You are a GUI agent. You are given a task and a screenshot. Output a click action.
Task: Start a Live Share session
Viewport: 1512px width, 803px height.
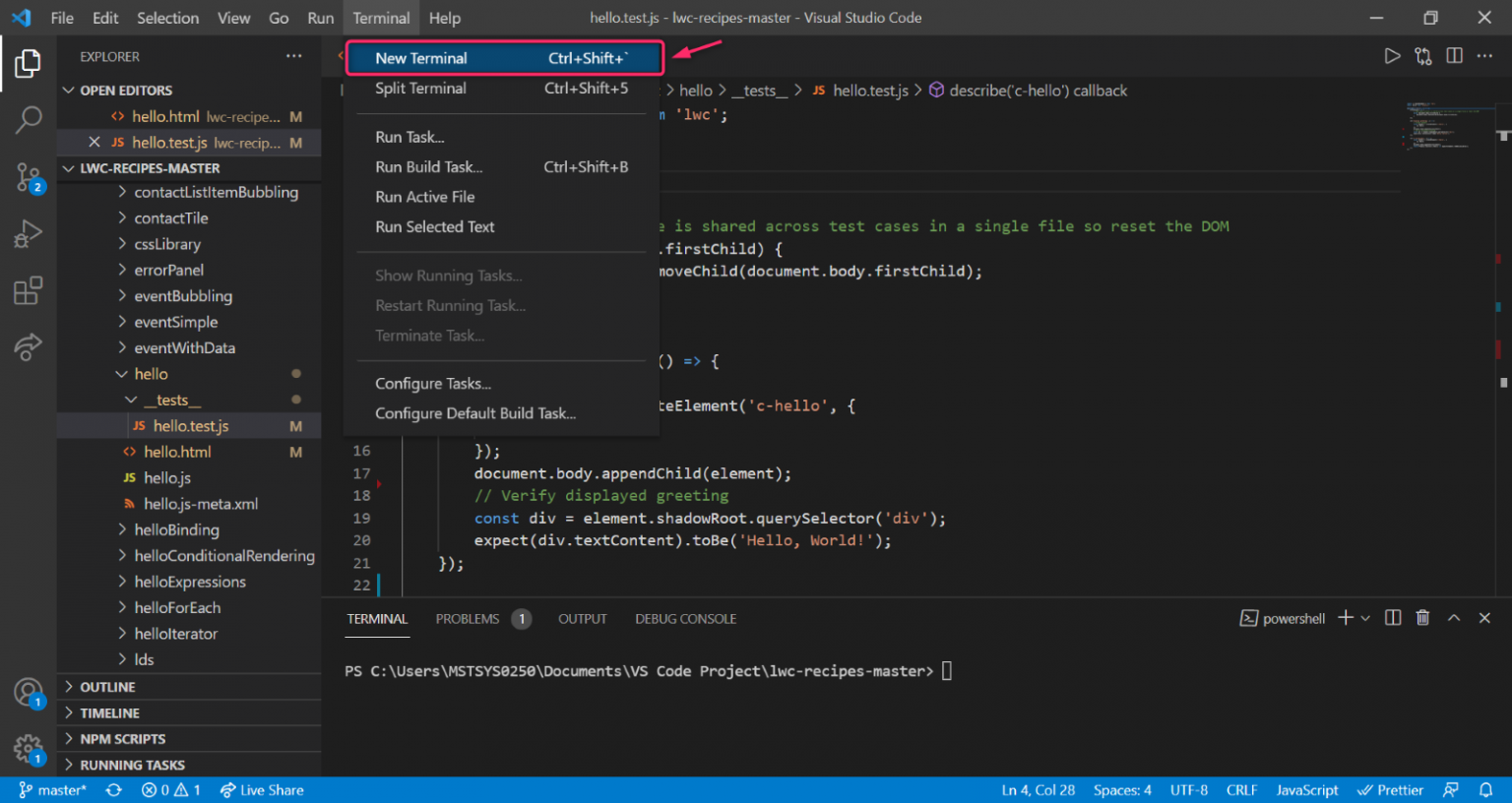pyautogui.click(x=261, y=789)
